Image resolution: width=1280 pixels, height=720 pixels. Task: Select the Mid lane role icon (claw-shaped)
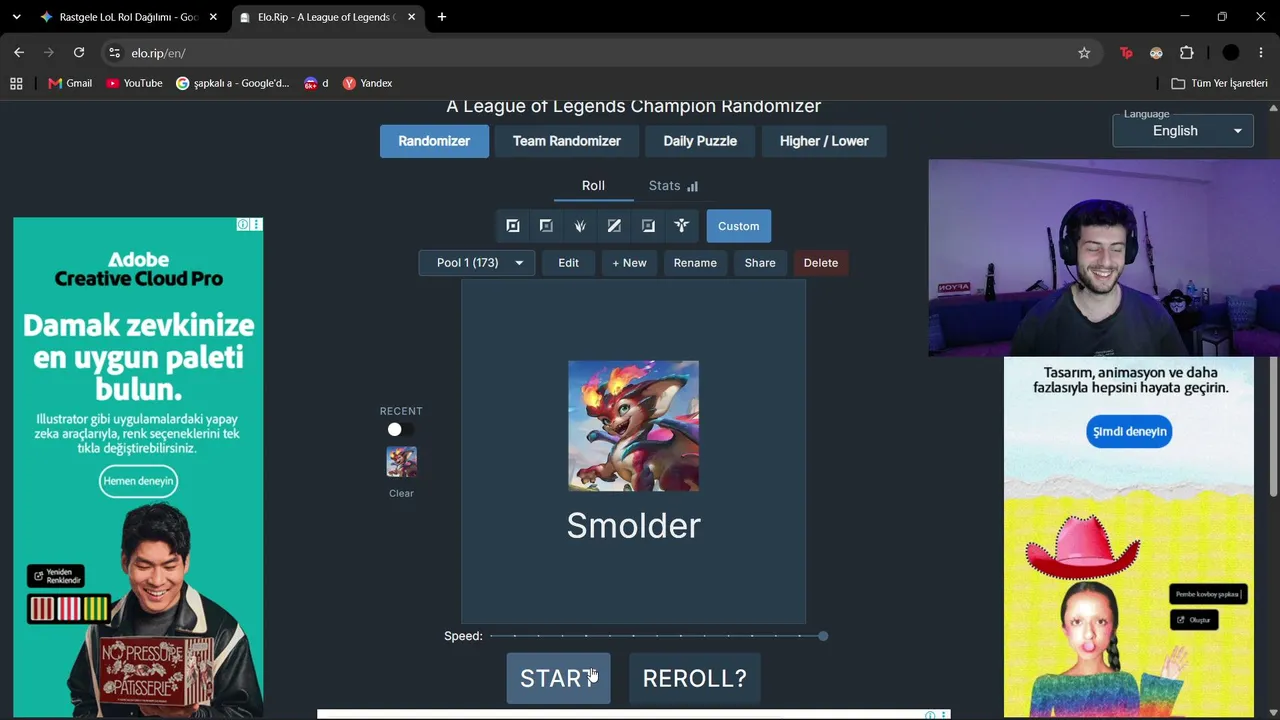coord(580,226)
